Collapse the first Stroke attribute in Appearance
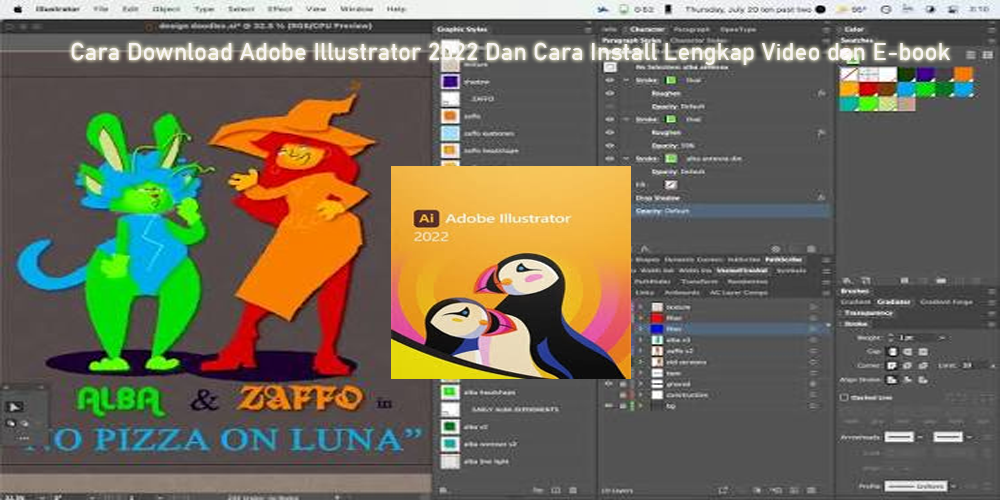The image size is (1000, 500). tap(626, 80)
